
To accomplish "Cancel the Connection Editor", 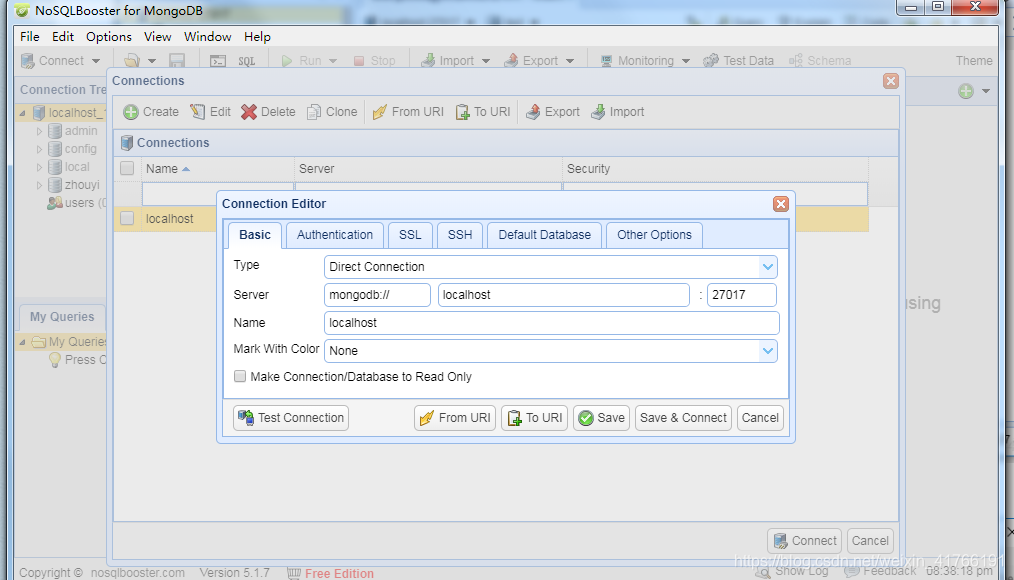I will pos(760,418).
